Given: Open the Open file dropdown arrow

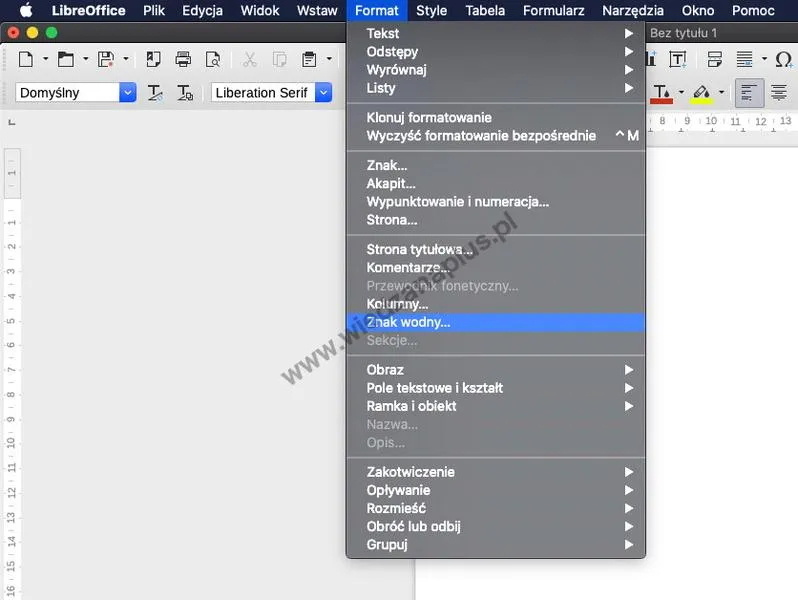Looking at the screenshot, I should (85, 59).
